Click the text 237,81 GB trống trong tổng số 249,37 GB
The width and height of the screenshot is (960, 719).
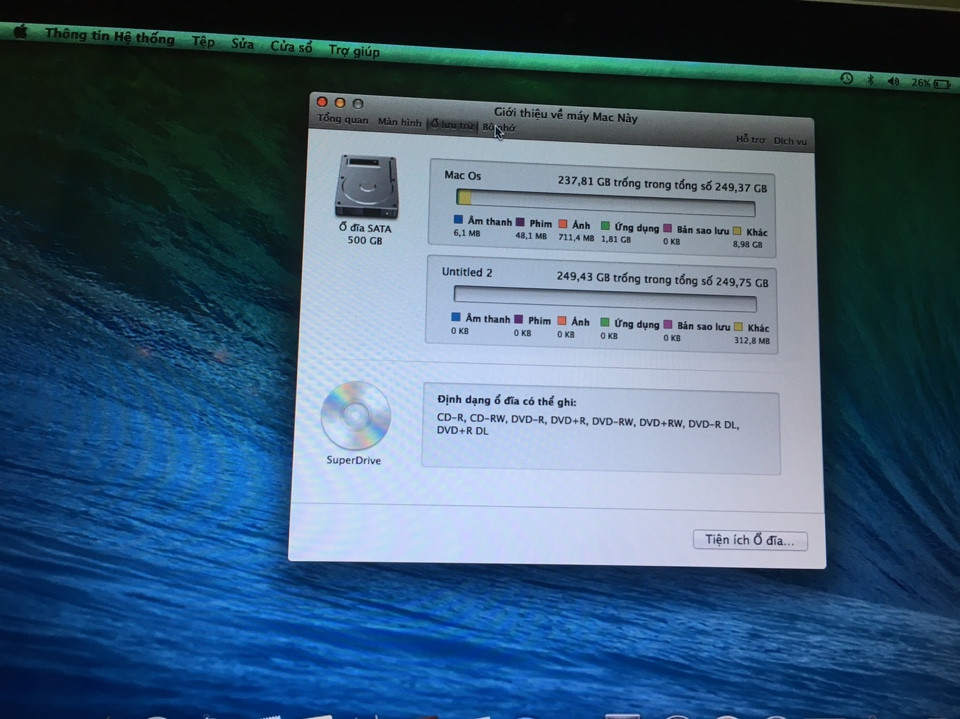662,184
